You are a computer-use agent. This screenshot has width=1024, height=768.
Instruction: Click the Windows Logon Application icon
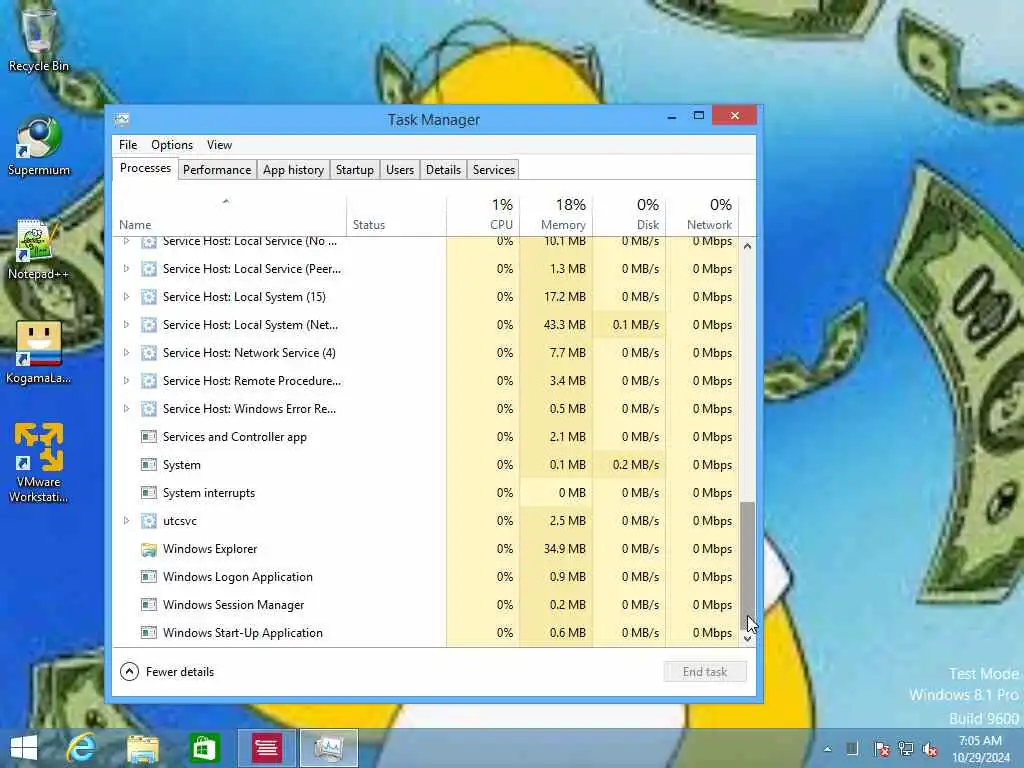pos(149,577)
